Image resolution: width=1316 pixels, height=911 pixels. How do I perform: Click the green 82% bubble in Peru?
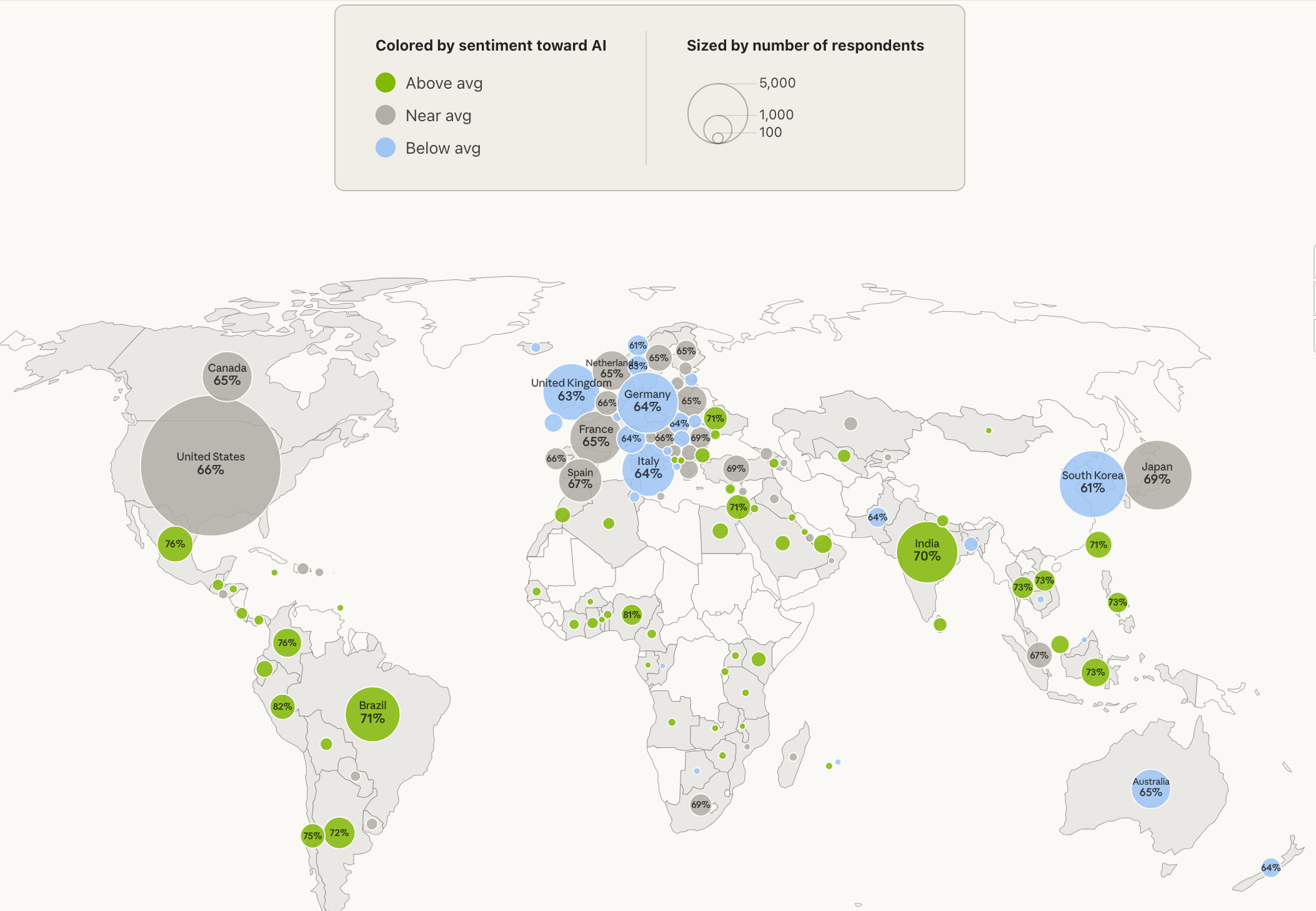pos(282,707)
